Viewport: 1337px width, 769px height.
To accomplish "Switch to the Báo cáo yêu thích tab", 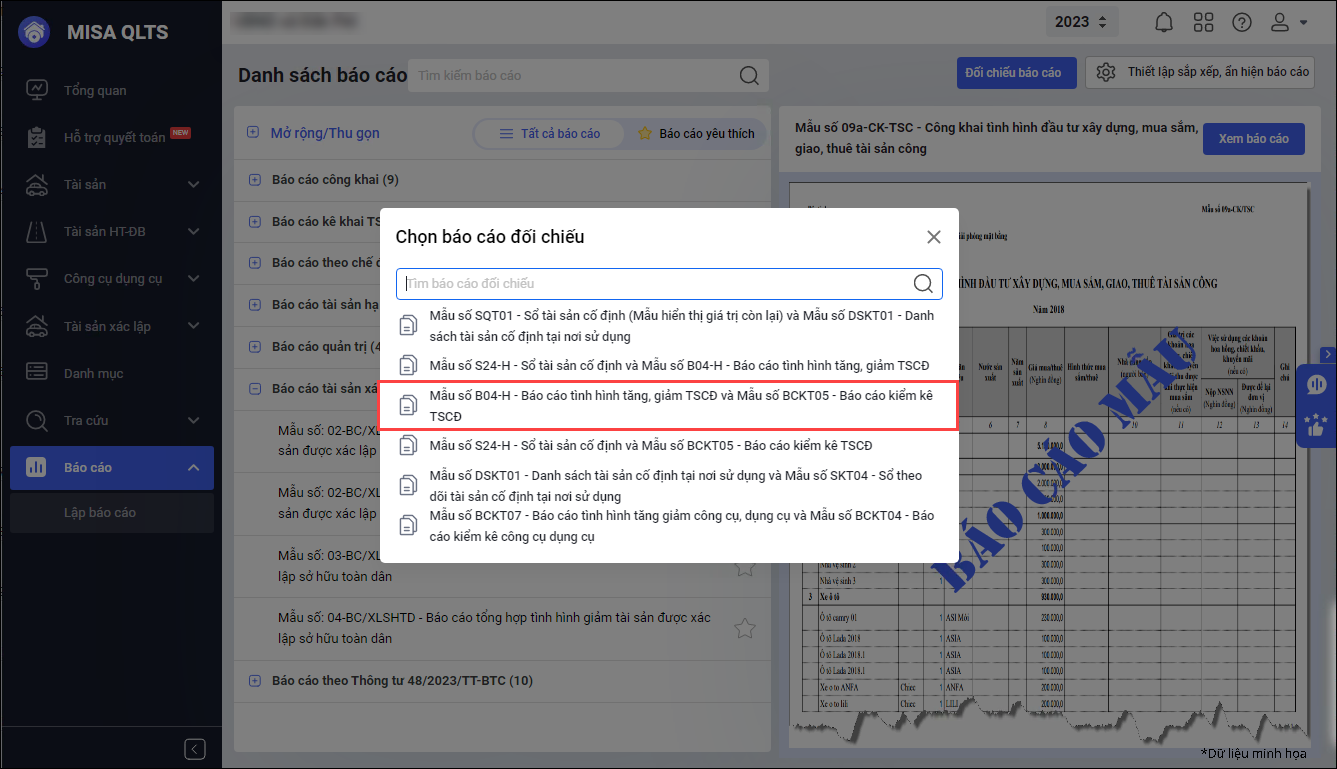I will 696,134.
